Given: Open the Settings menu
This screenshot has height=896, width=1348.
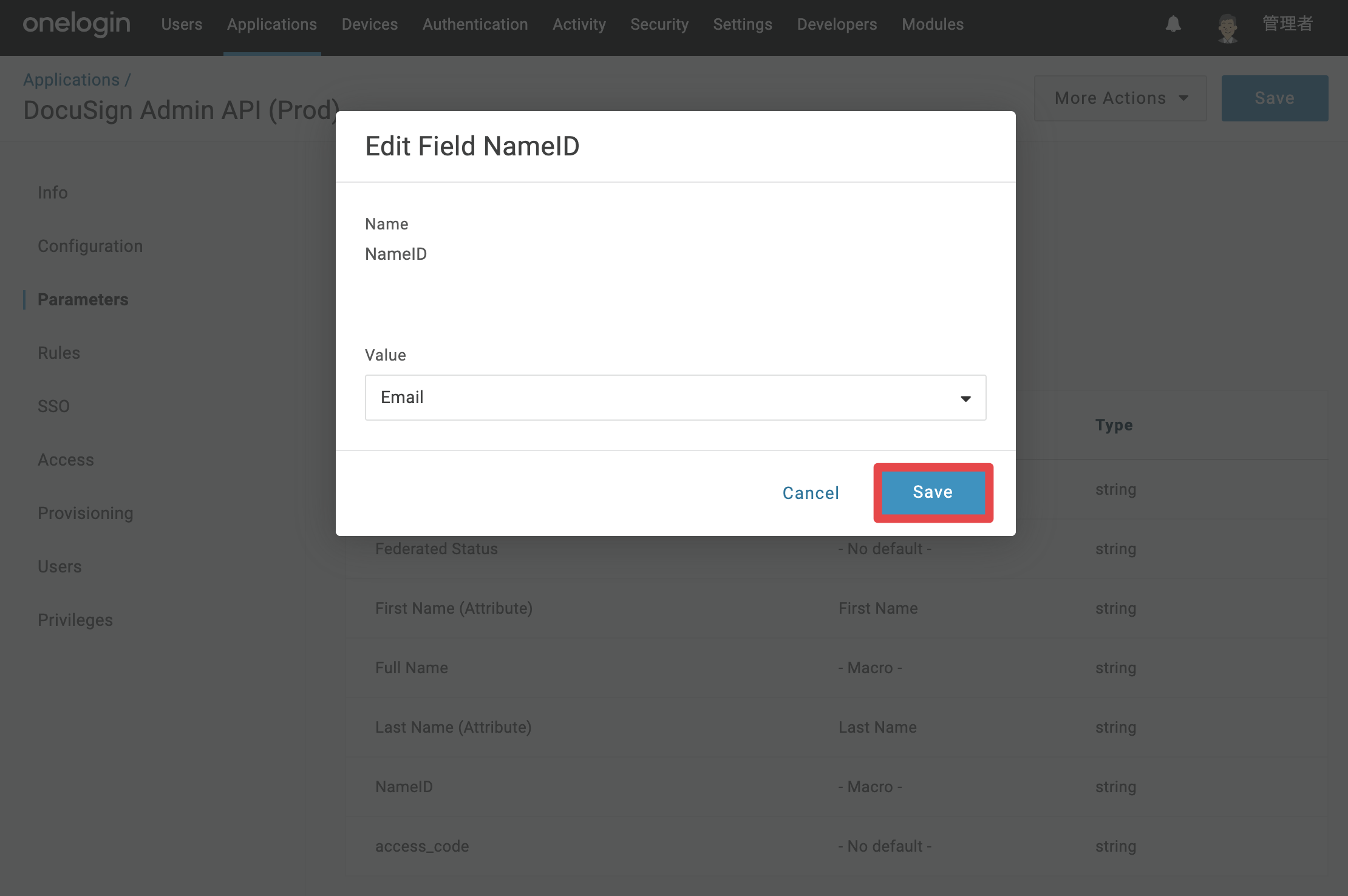Looking at the screenshot, I should pyautogui.click(x=743, y=24).
